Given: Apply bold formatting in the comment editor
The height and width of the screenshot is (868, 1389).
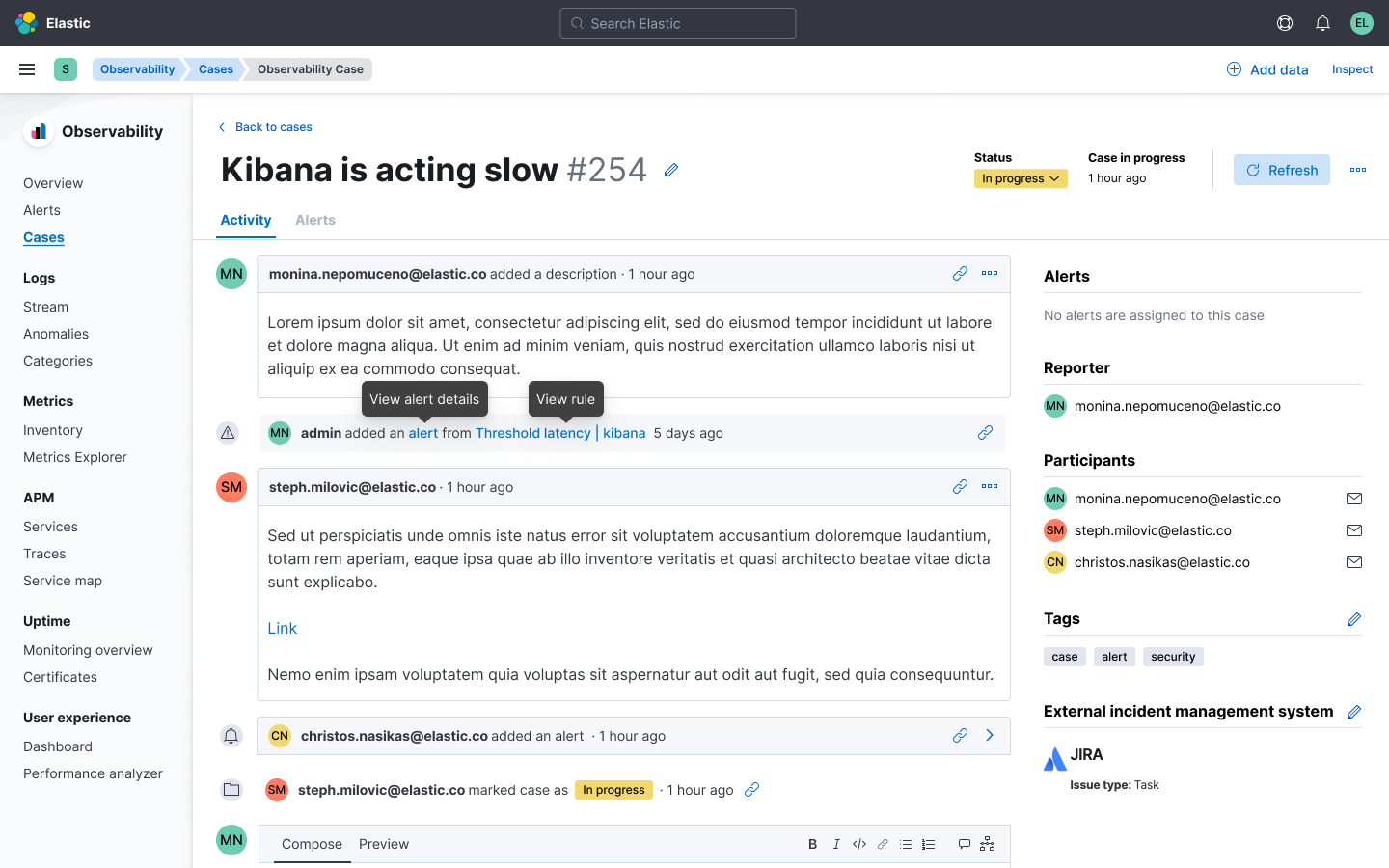Looking at the screenshot, I should pos(812,844).
